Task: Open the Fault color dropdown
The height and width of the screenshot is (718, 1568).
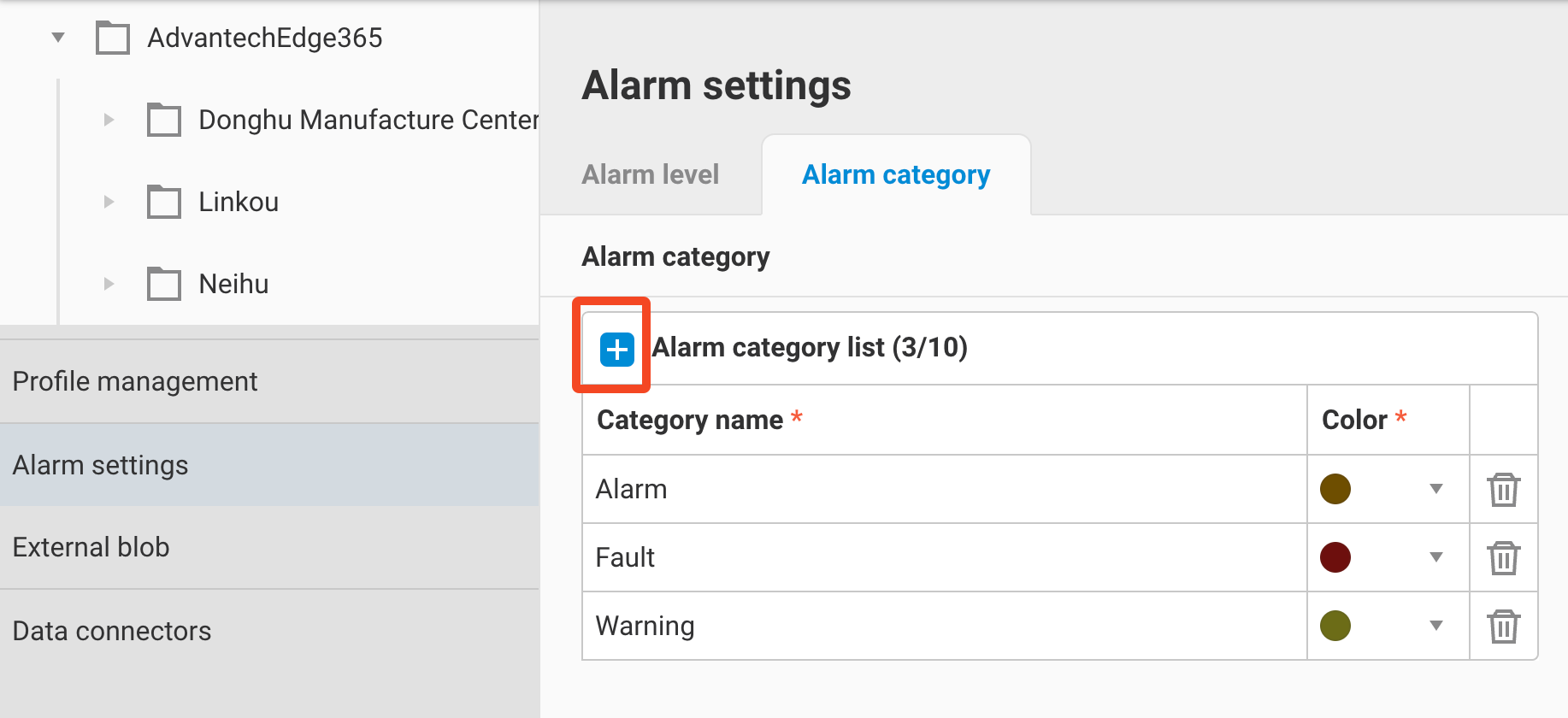Action: (x=1435, y=557)
